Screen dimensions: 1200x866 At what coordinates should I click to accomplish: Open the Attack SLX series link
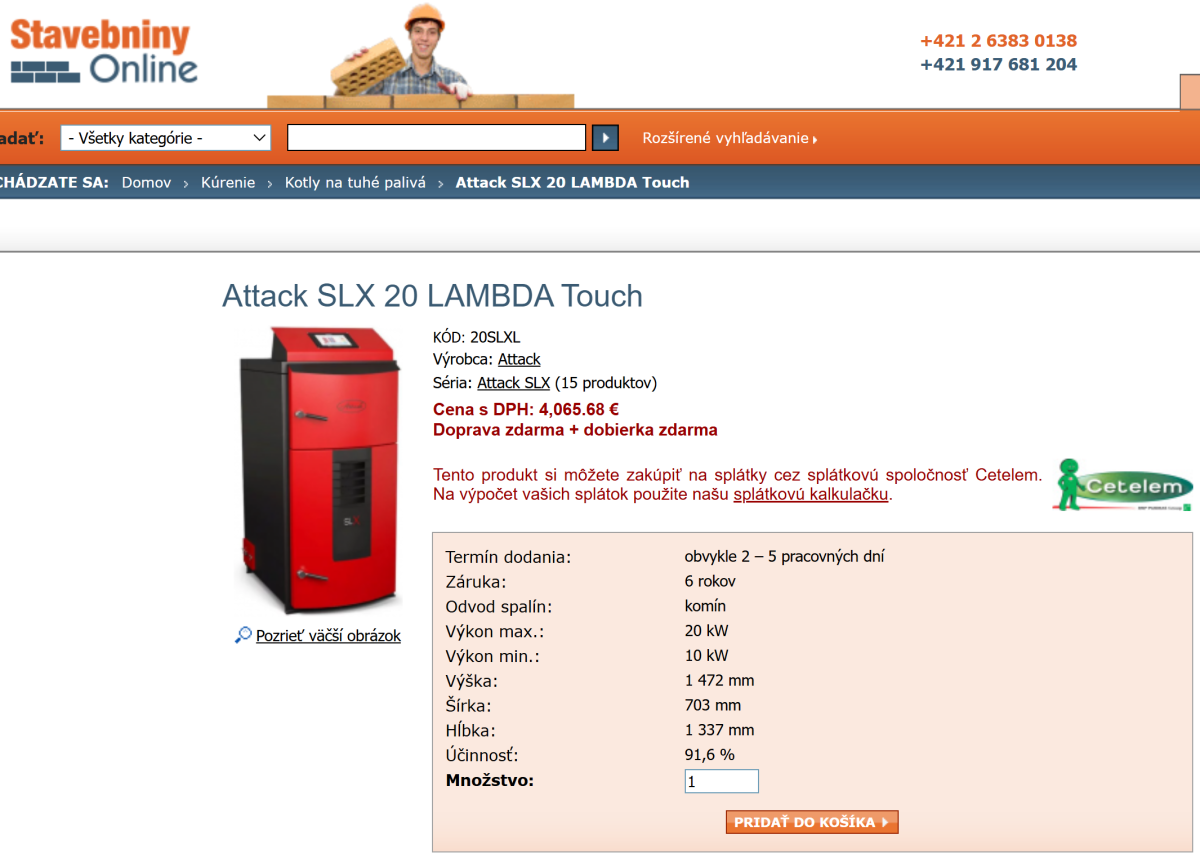point(514,383)
